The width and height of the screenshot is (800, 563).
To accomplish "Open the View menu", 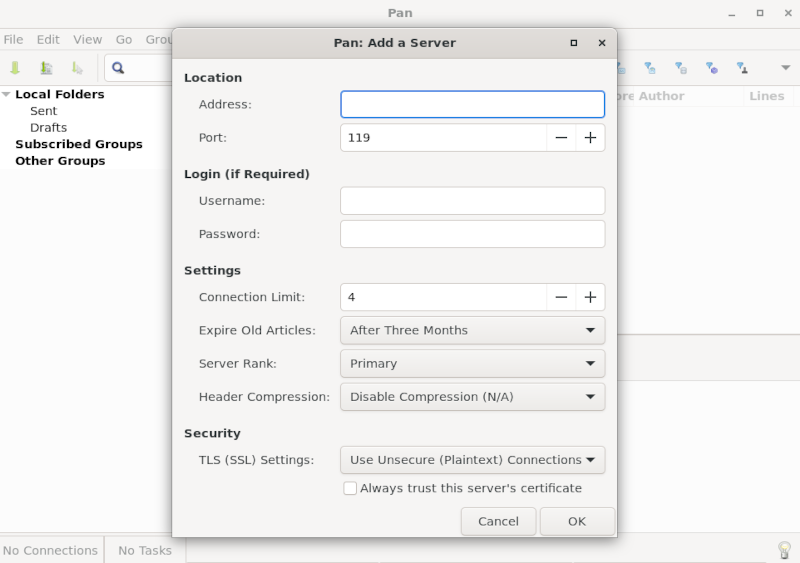I will click(87, 39).
